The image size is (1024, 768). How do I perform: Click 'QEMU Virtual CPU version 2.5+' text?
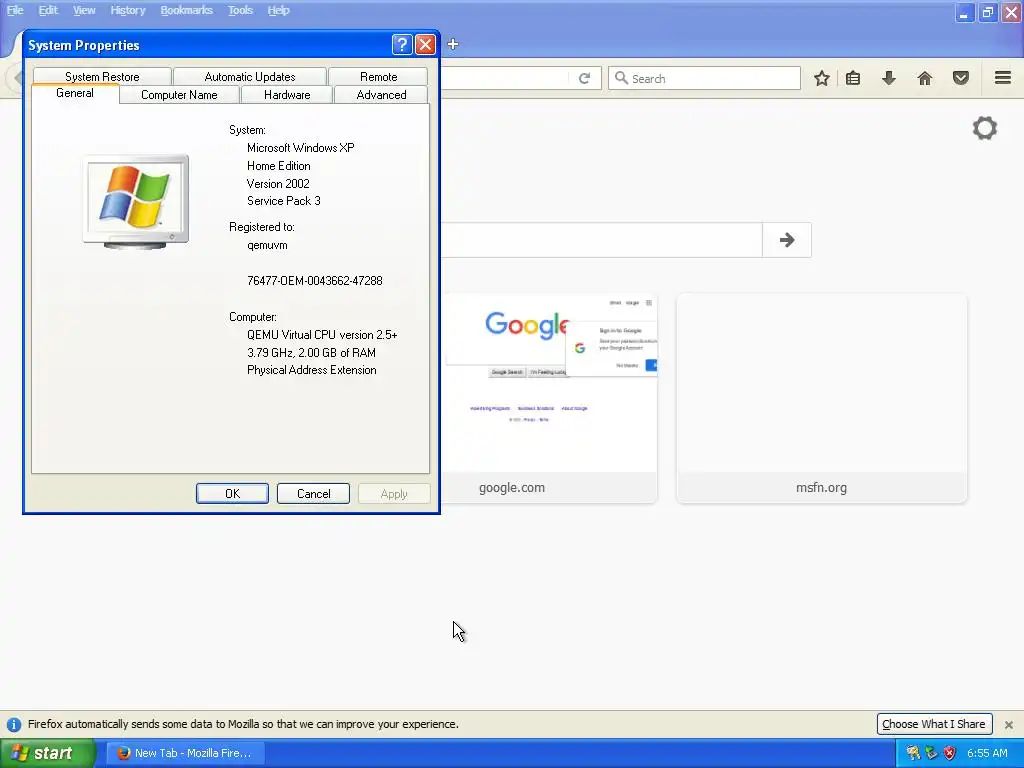coord(322,334)
